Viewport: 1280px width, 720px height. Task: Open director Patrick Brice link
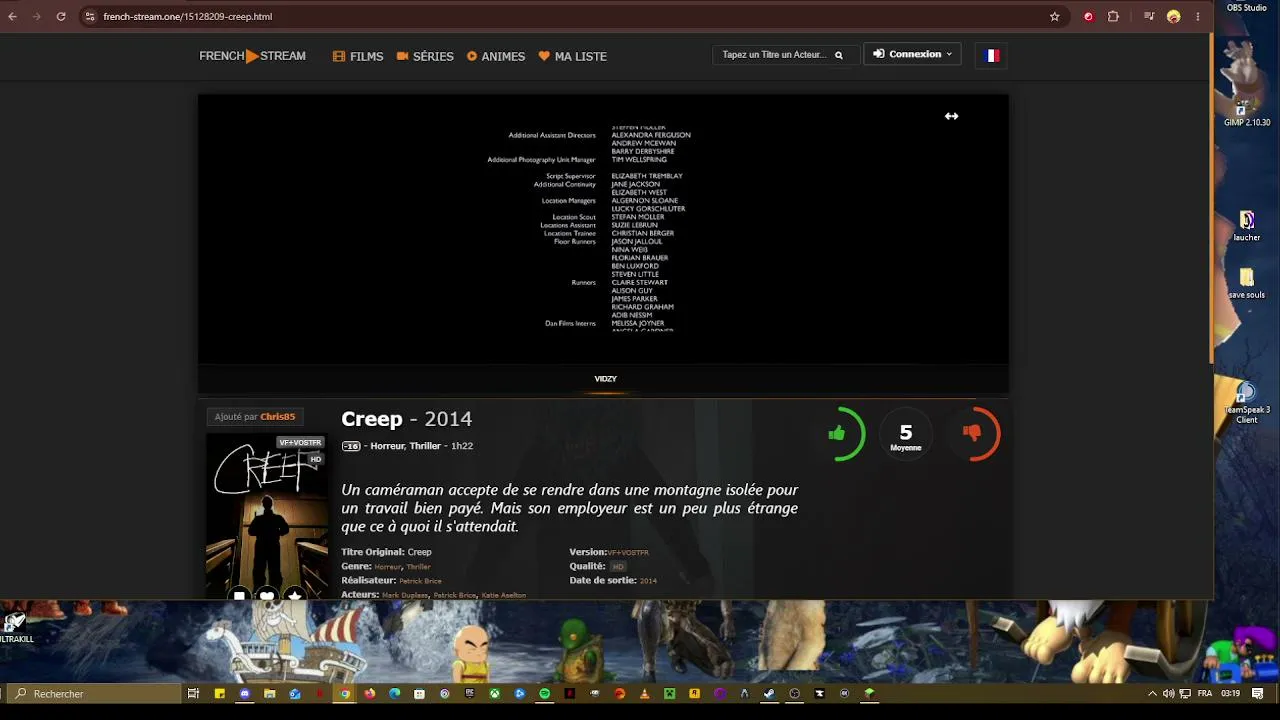(420, 581)
